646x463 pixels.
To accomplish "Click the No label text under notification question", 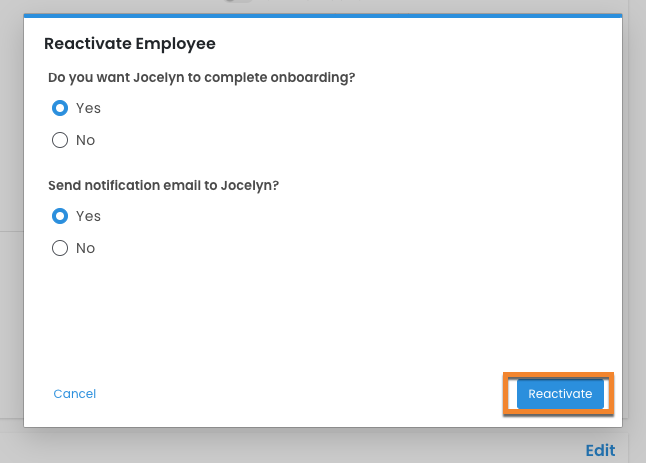I will point(86,248).
